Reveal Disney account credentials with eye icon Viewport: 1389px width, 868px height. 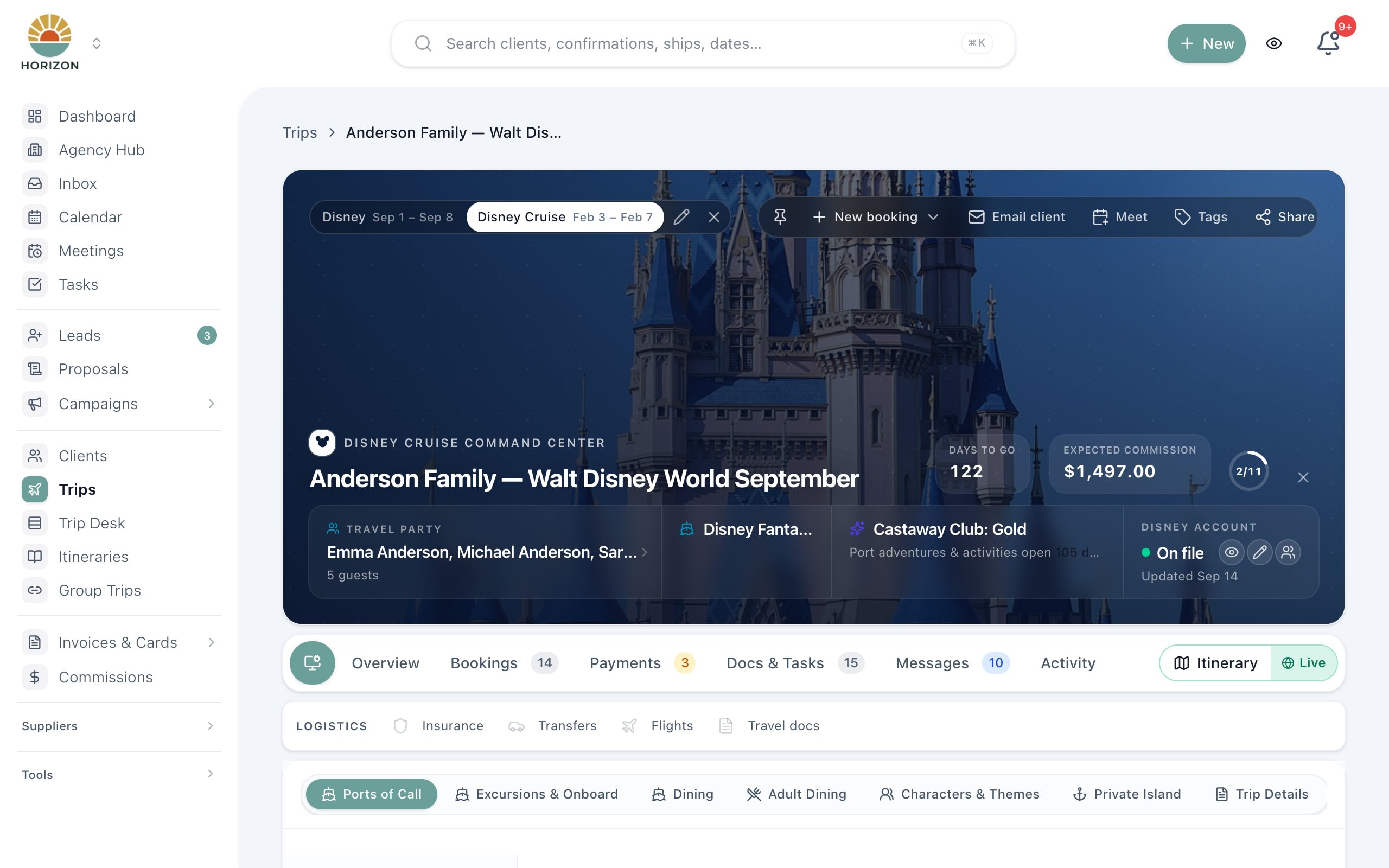[x=1231, y=552]
